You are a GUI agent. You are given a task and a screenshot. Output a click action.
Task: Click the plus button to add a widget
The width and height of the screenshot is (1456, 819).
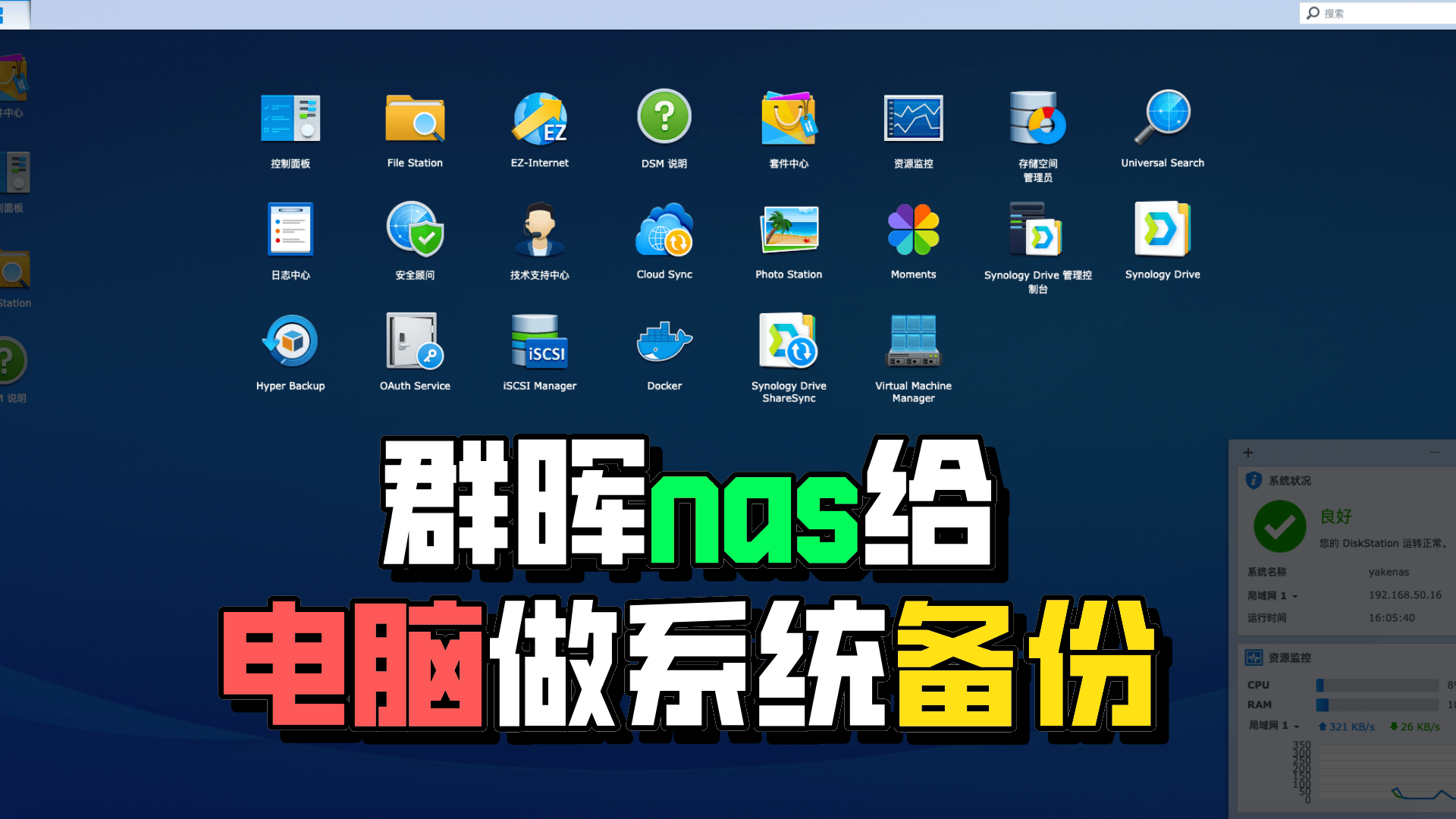(1247, 452)
